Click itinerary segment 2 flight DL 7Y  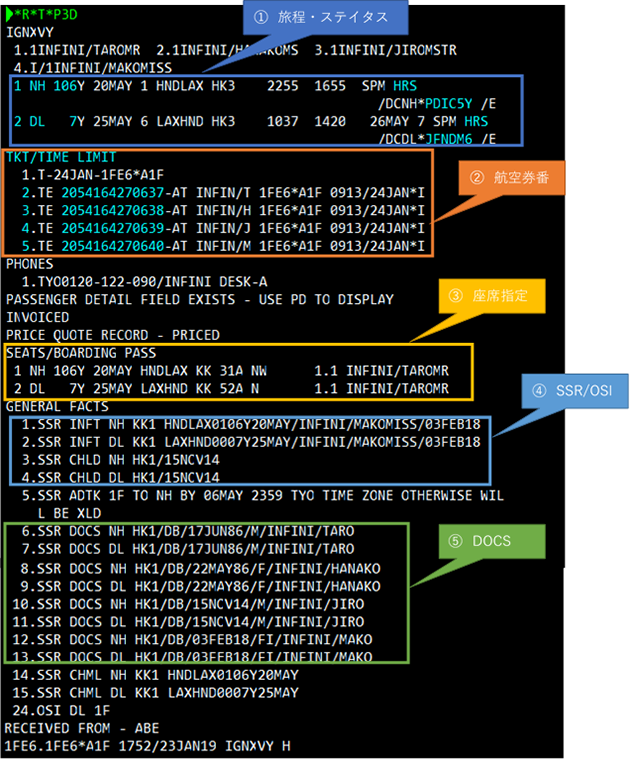[x=49, y=121]
